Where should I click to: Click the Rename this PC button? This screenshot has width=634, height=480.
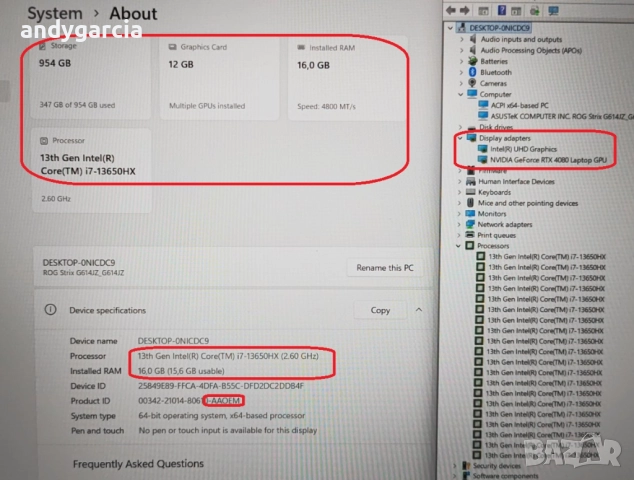point(386,268)
